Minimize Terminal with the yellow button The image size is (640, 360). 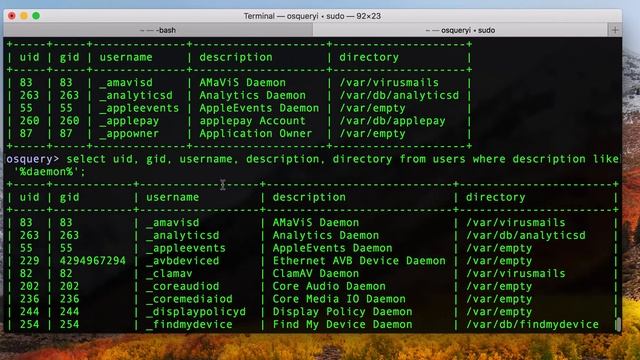click(24, 16)
